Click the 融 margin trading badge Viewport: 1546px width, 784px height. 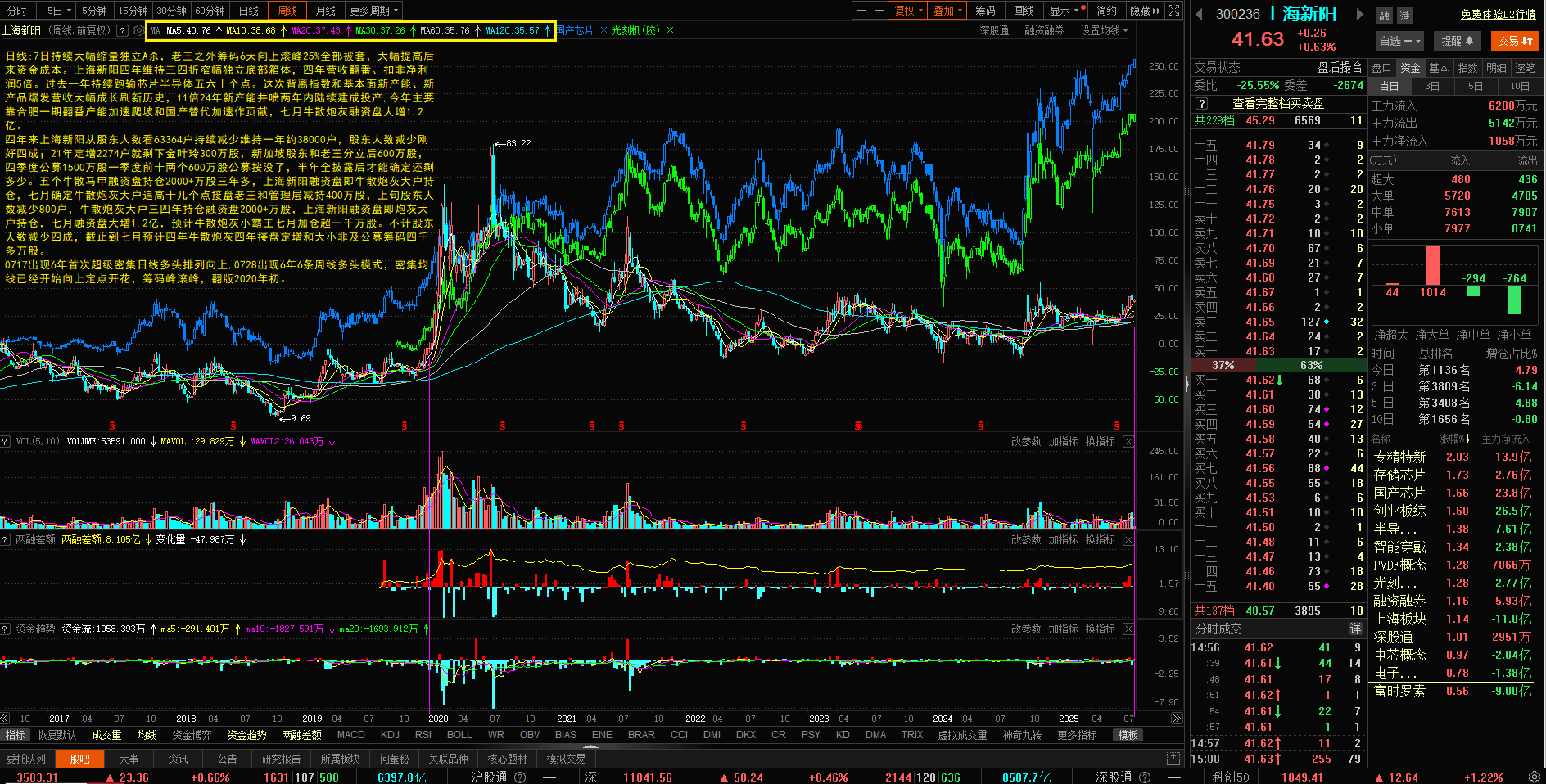pos(1384,16)
